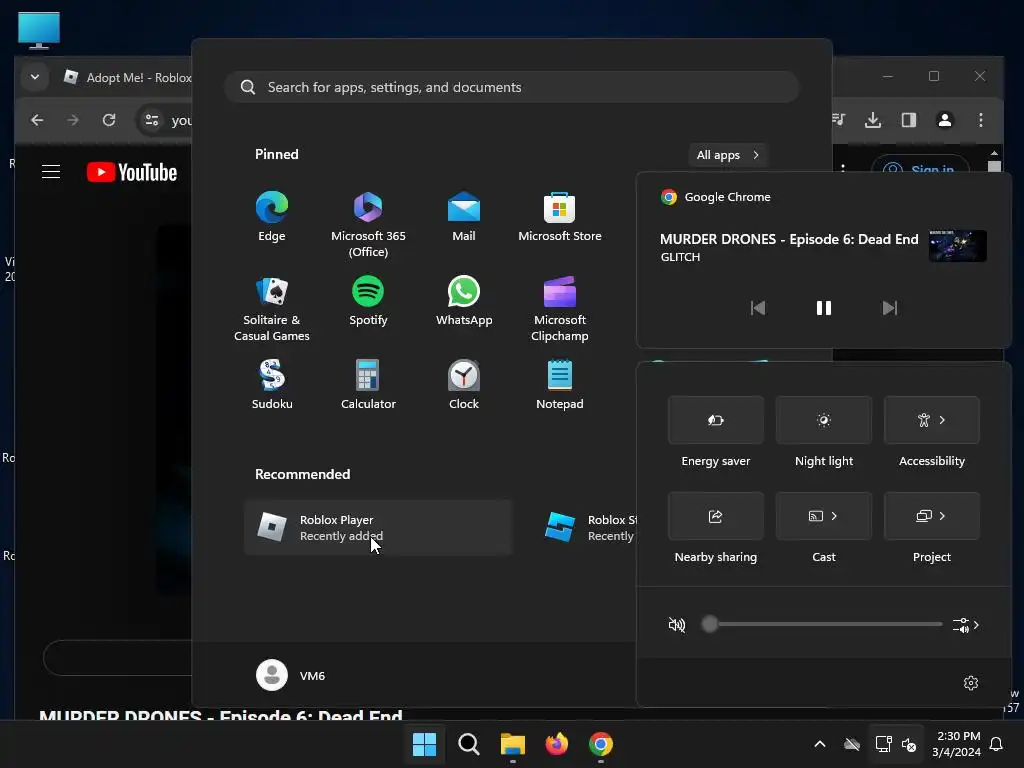Toggle Nearby sharing quick setting

716,516
